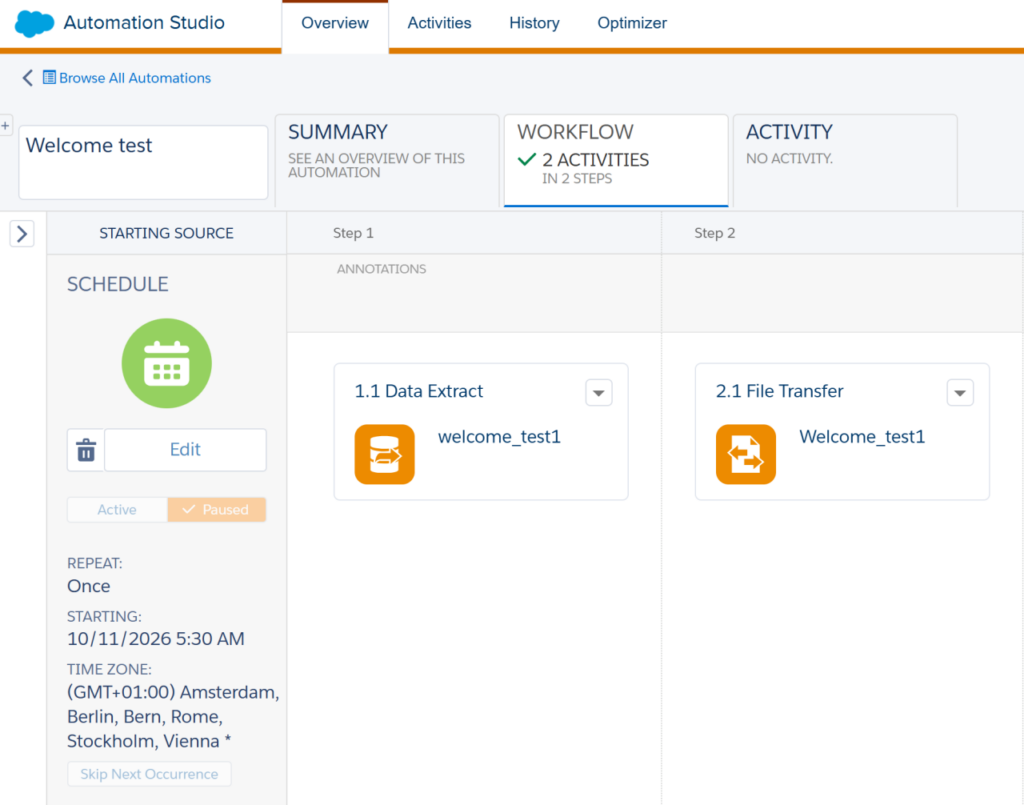Click the Step 1 annotations area
The width and height of the screenshot is (1024, 805).
coord(473,292)
